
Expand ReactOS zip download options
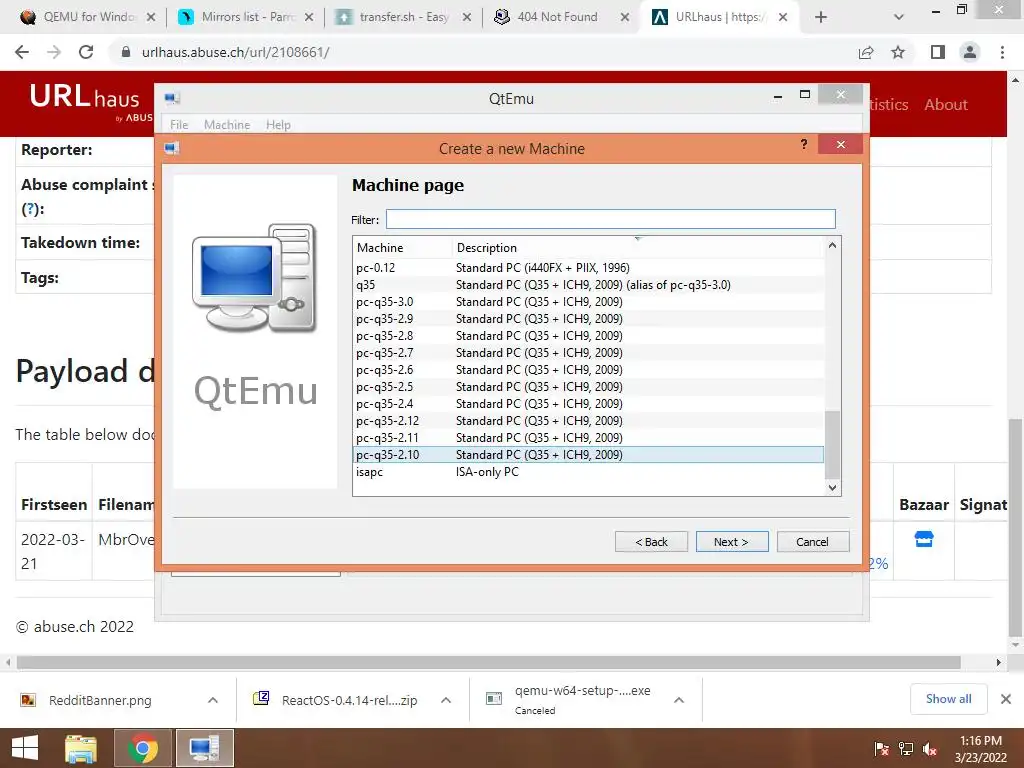(x=446, y=700)
